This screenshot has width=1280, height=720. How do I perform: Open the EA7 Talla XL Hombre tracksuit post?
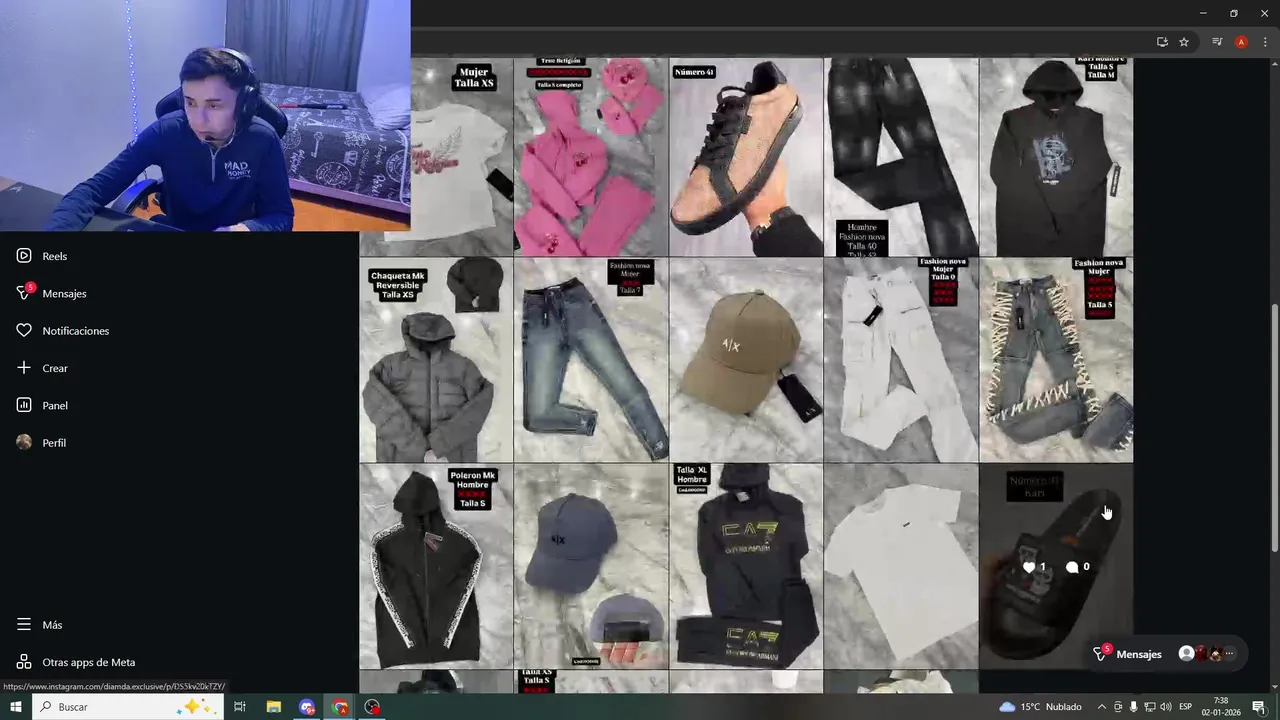coord(746,566)
